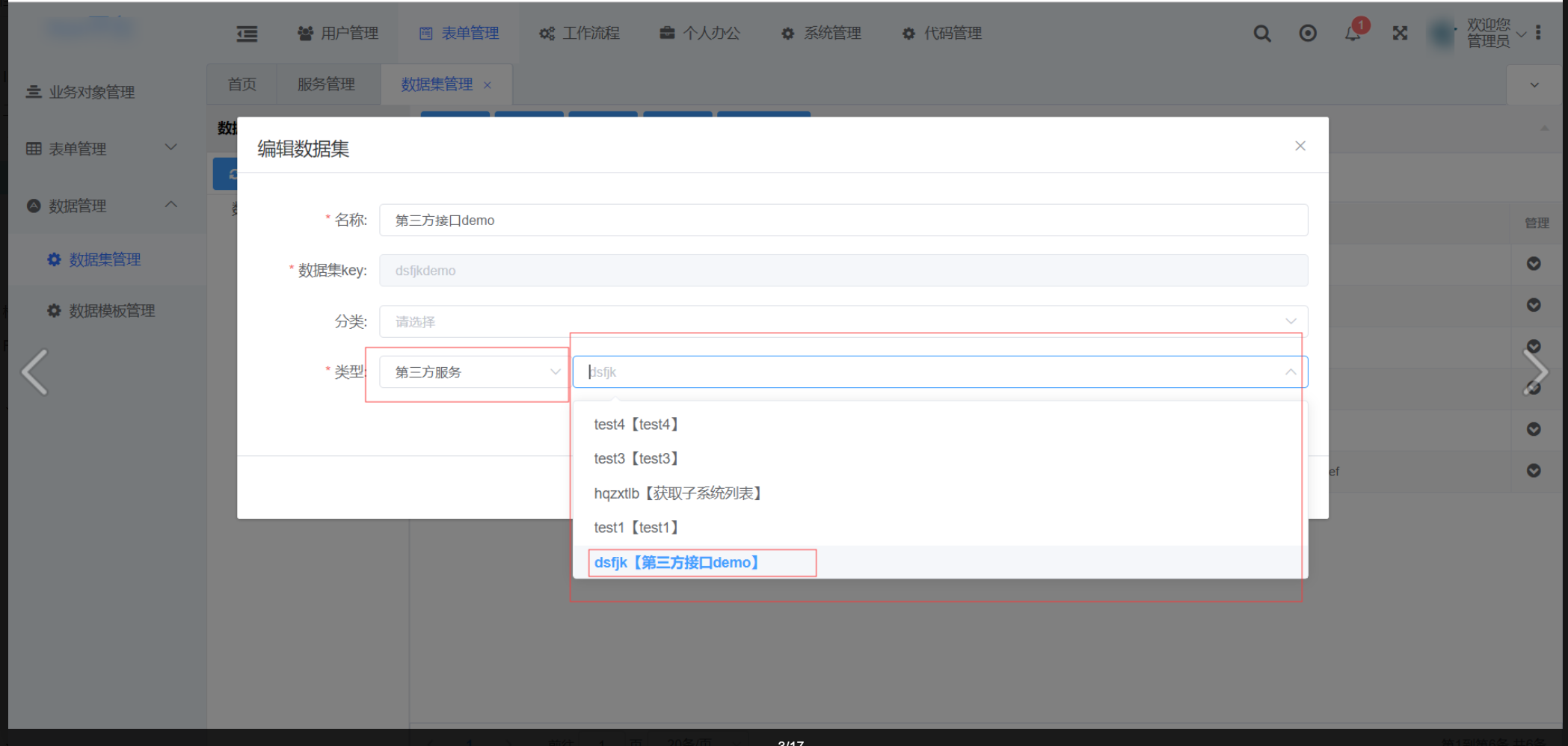
Task: Click the vertical three-dot more icon
Action: 1538,33
